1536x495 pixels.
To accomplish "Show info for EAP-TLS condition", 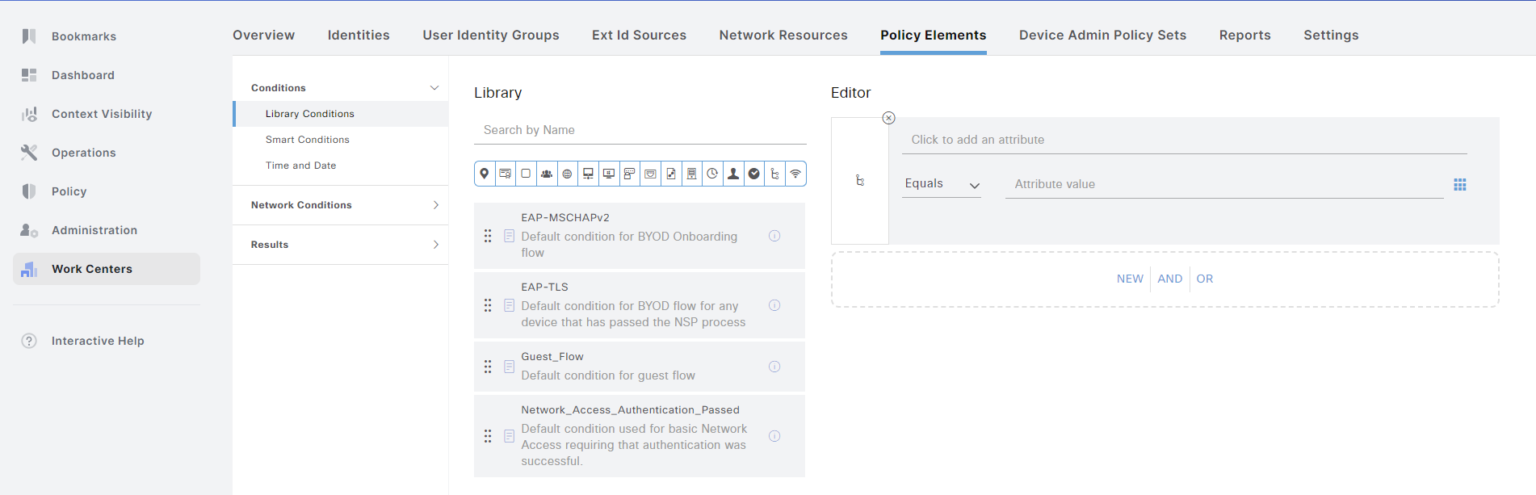I will coord(774,305).
